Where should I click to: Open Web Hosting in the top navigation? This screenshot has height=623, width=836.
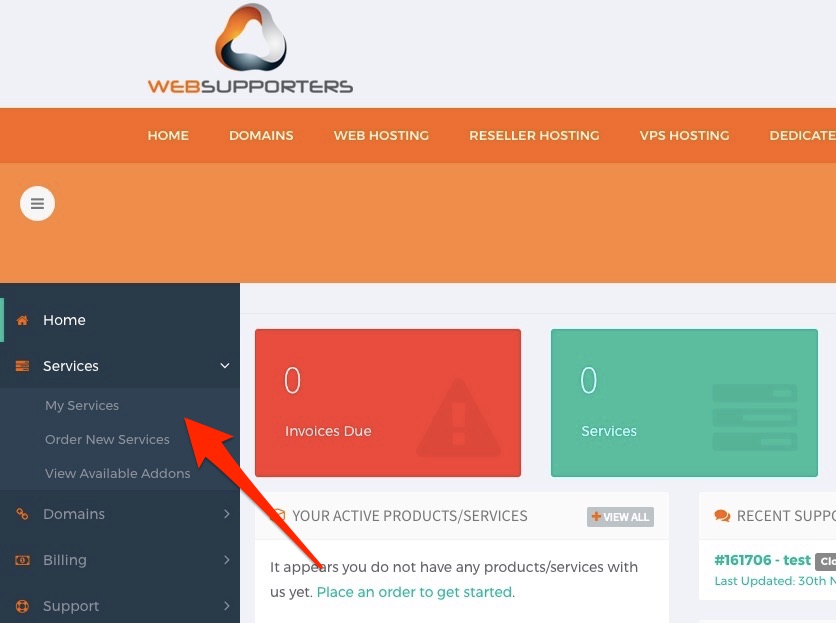(x=381, y=135)
